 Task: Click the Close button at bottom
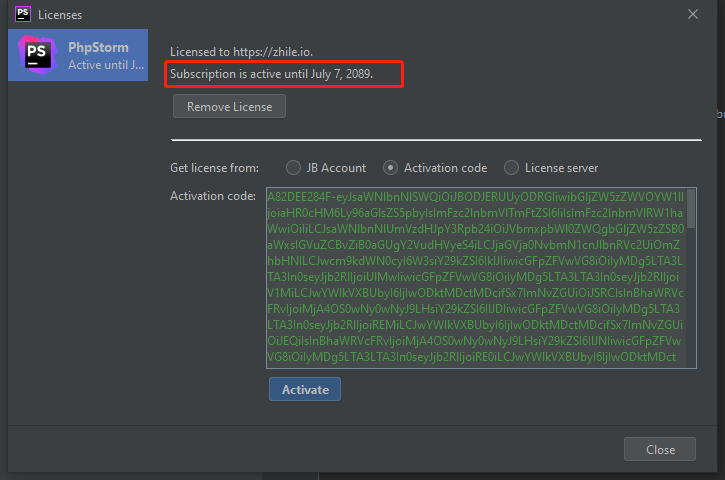click(660, 449)
